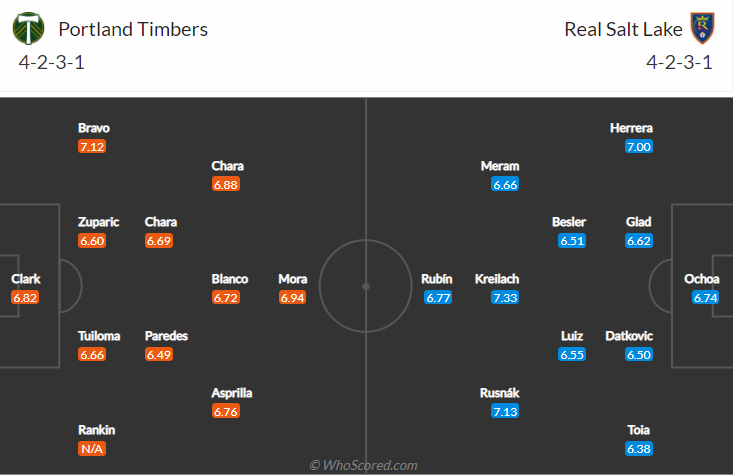Select player Meram's name

pyautogui.click(x=500, y=166)
